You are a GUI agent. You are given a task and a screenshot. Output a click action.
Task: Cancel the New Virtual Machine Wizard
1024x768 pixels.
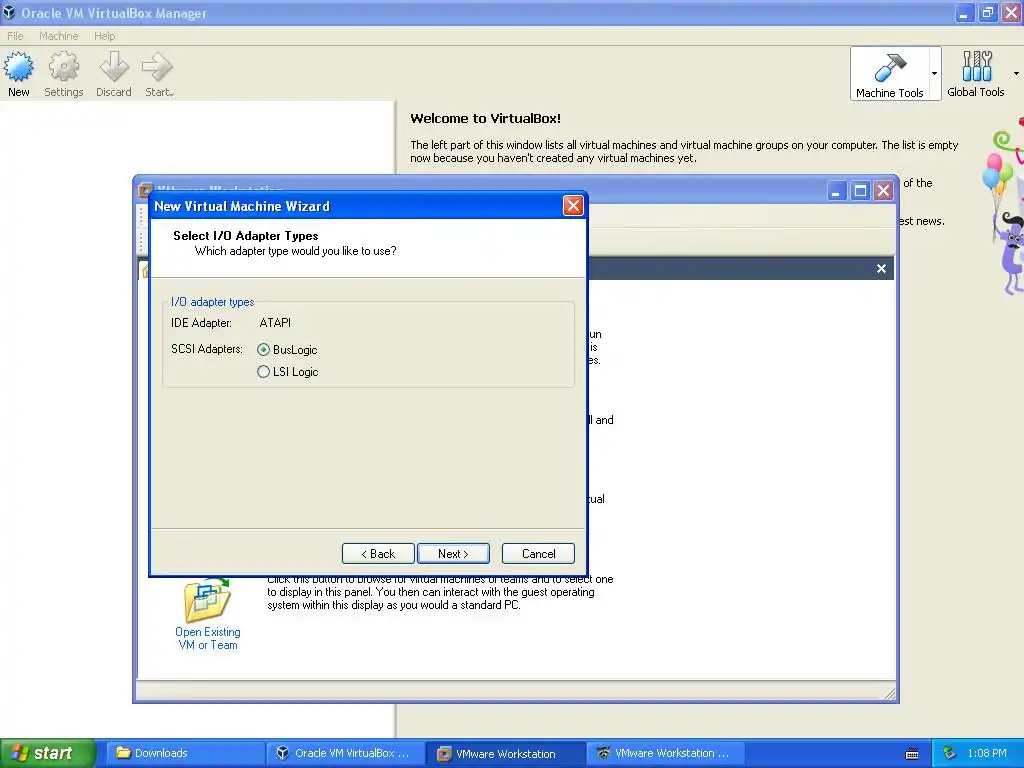[x=538, y=554]
